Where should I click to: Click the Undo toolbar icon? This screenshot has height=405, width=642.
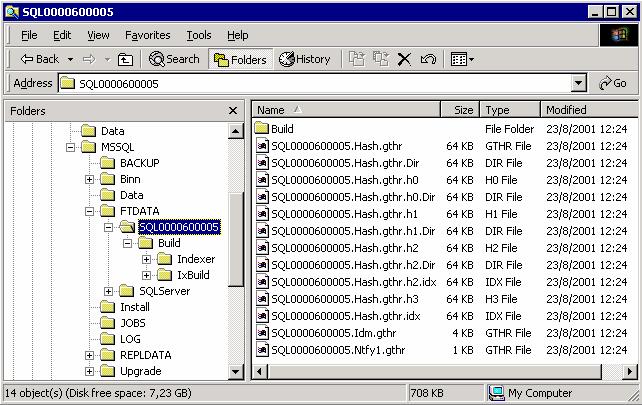coord(428,59)
